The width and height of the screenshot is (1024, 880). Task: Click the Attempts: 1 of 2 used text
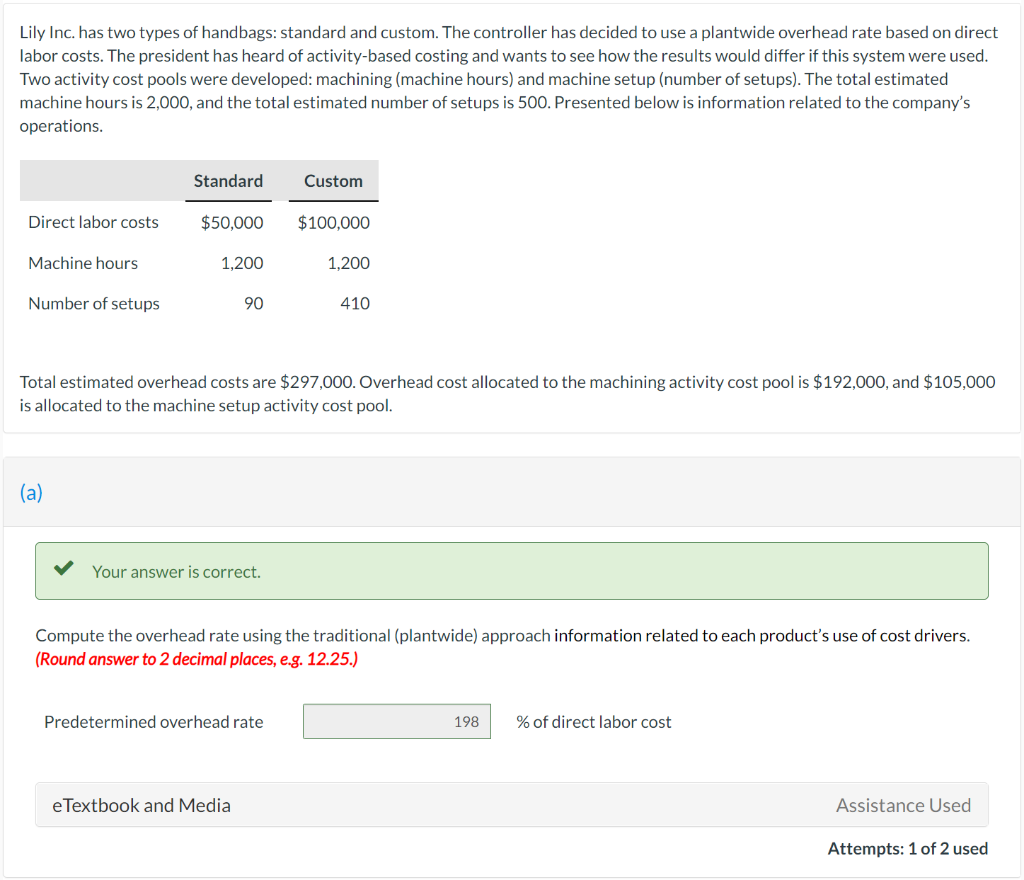908,848
